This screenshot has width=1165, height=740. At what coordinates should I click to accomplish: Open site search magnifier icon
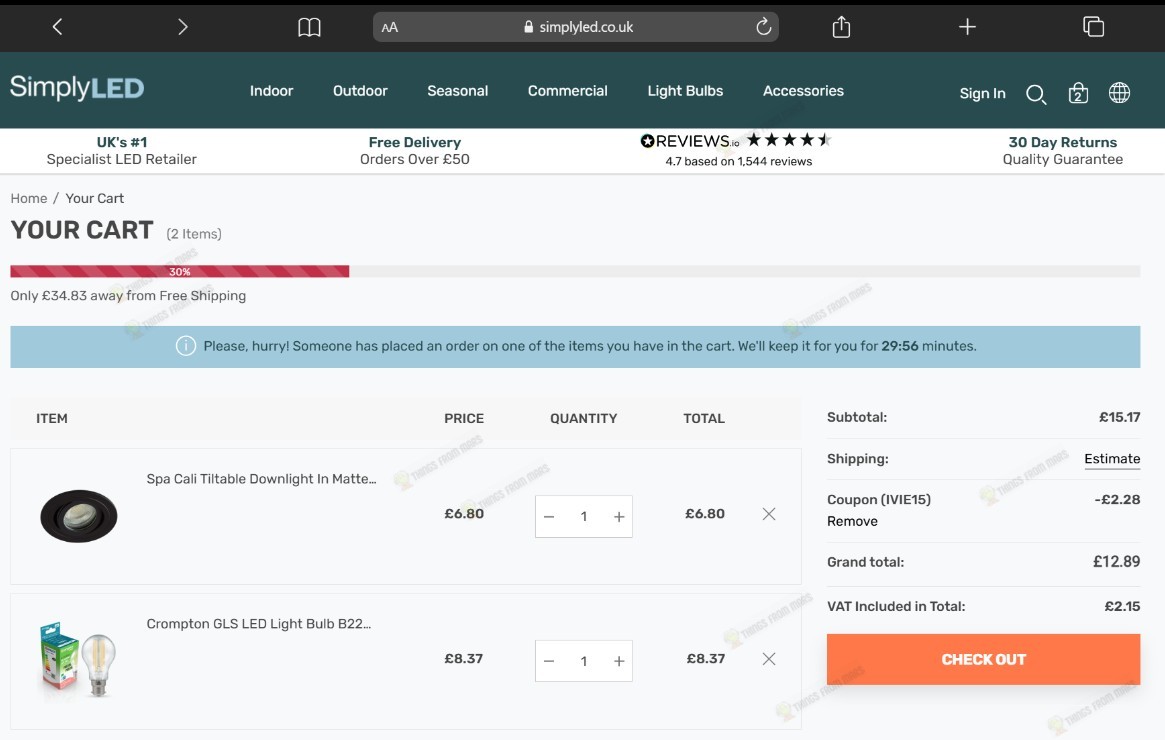coord(1036,94)
